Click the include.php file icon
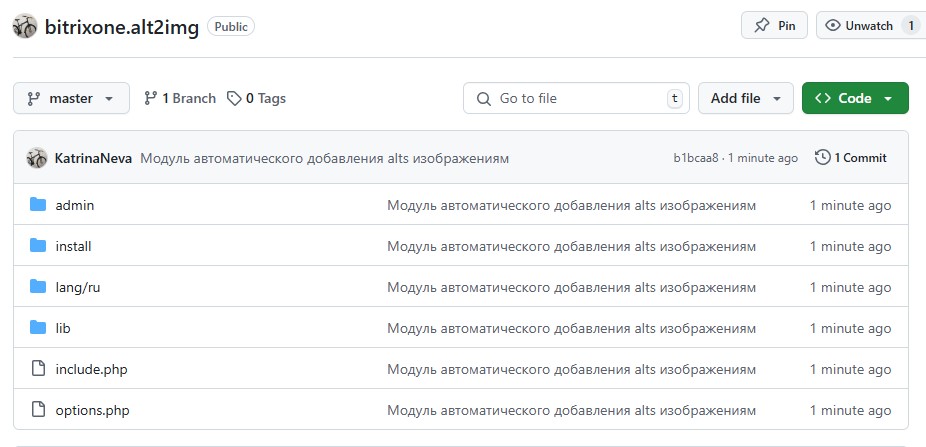The width and height of the screenshot is (926, 447). point(38,369)
